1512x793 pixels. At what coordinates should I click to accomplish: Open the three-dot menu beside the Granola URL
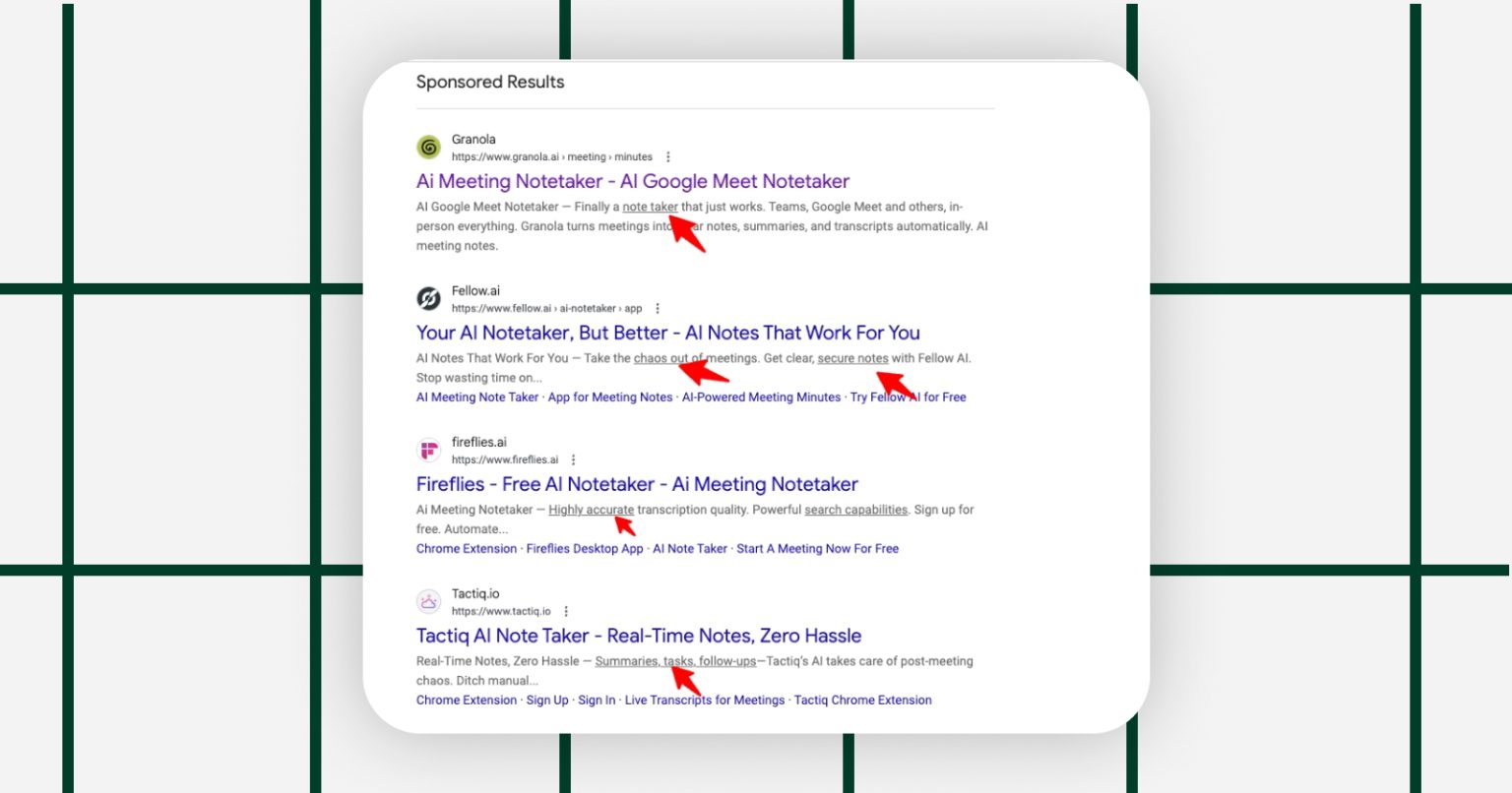[x=668, y=157]
